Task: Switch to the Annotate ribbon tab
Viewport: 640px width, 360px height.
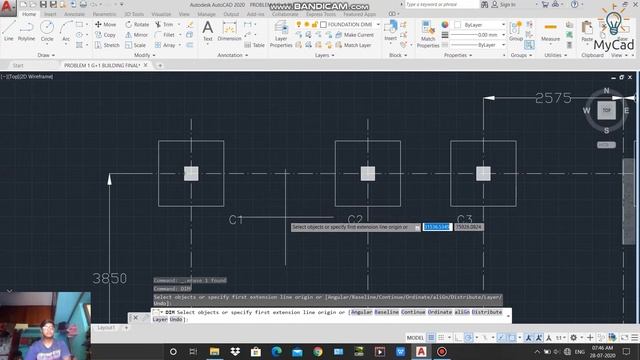Action: (x=74, y=14)
